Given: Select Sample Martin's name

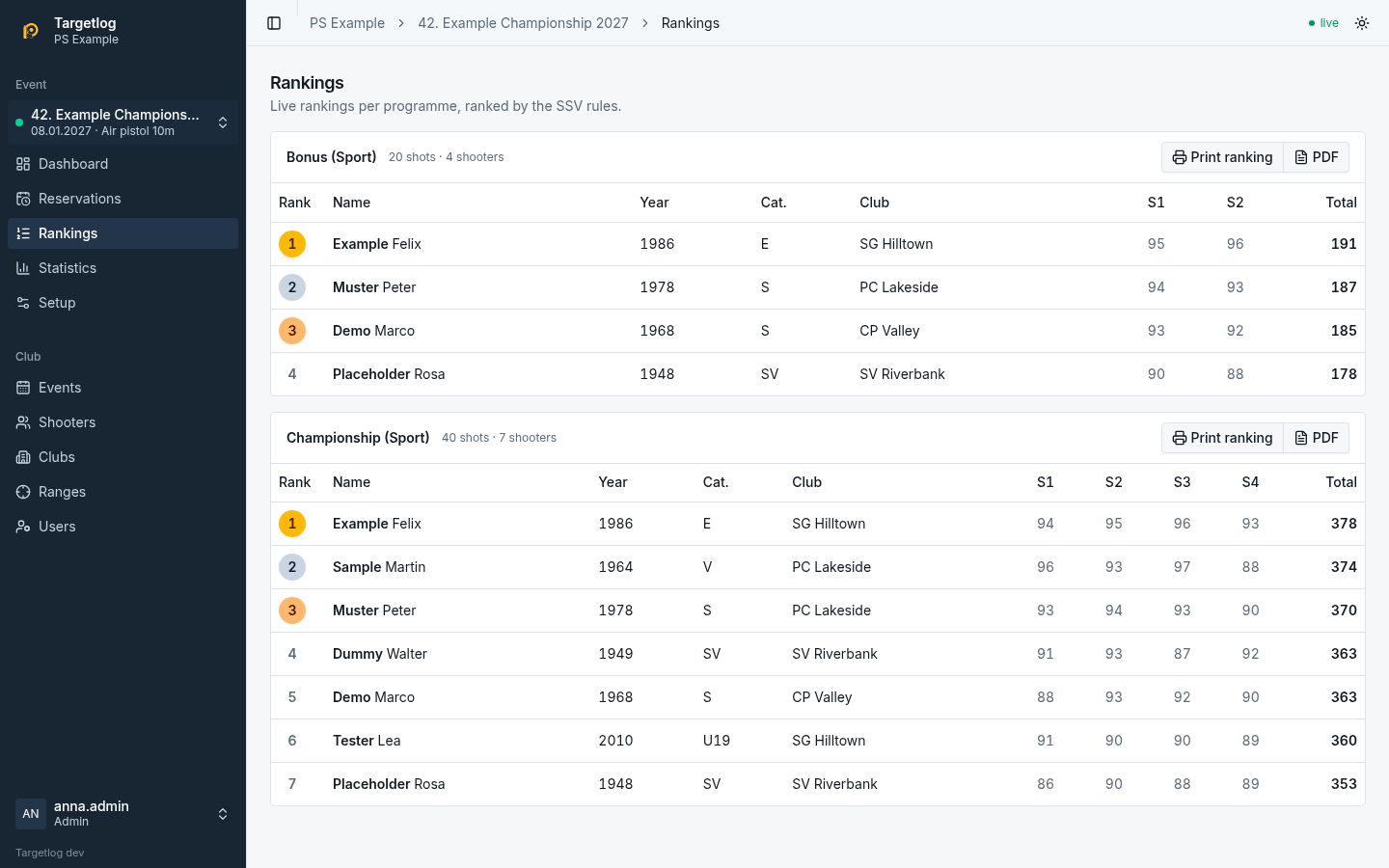Looking at the screenshot, I should [379, 567].
